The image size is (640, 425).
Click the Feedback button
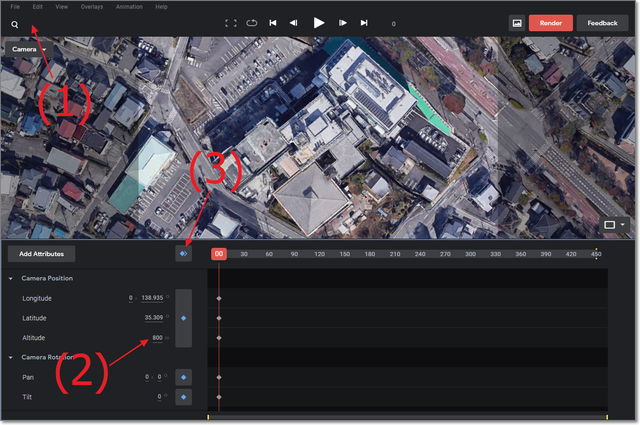tap(602, 22)
